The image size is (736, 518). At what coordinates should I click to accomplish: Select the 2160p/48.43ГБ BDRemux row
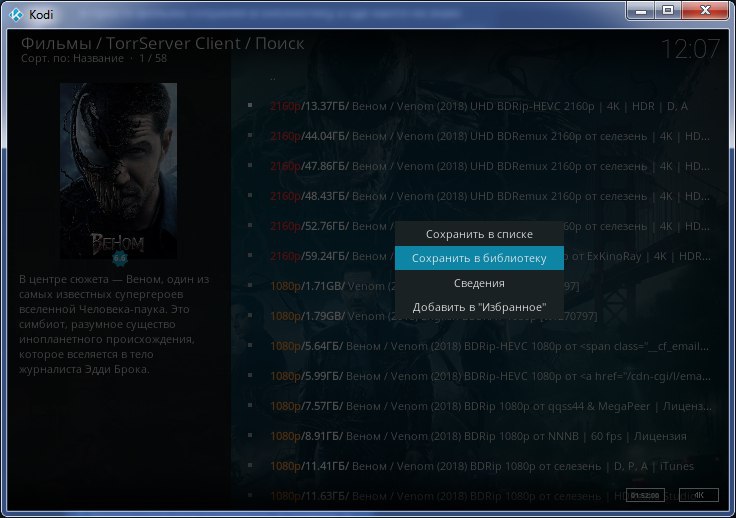479,196
